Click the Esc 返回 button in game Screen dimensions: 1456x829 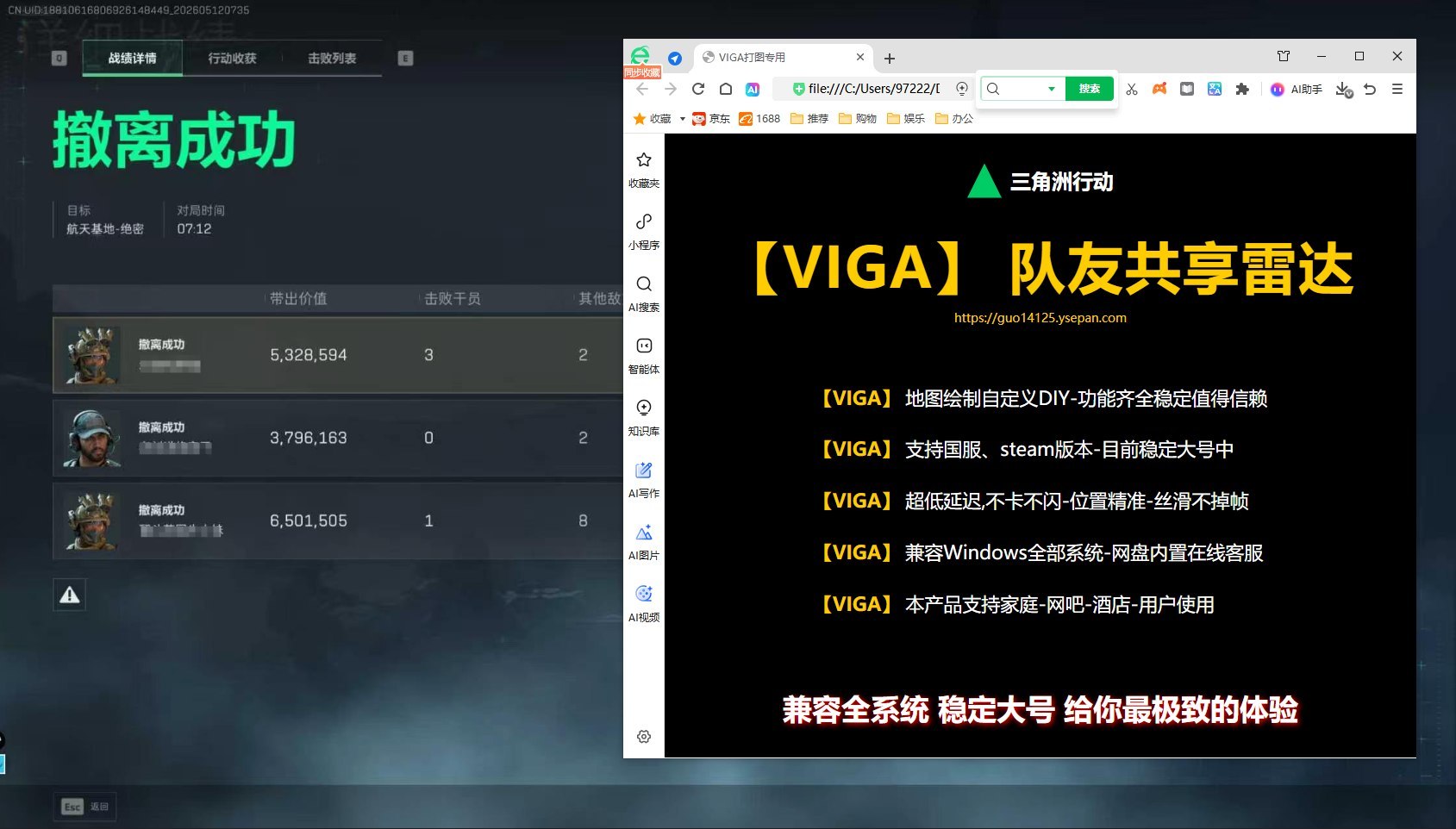click(x=84, y=807)
